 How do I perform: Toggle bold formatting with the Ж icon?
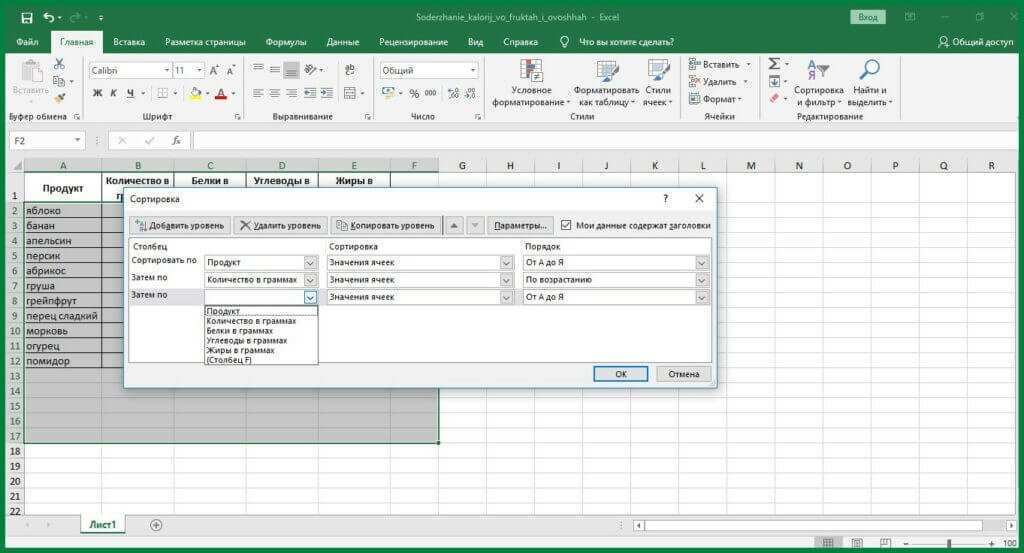point(97,93)
